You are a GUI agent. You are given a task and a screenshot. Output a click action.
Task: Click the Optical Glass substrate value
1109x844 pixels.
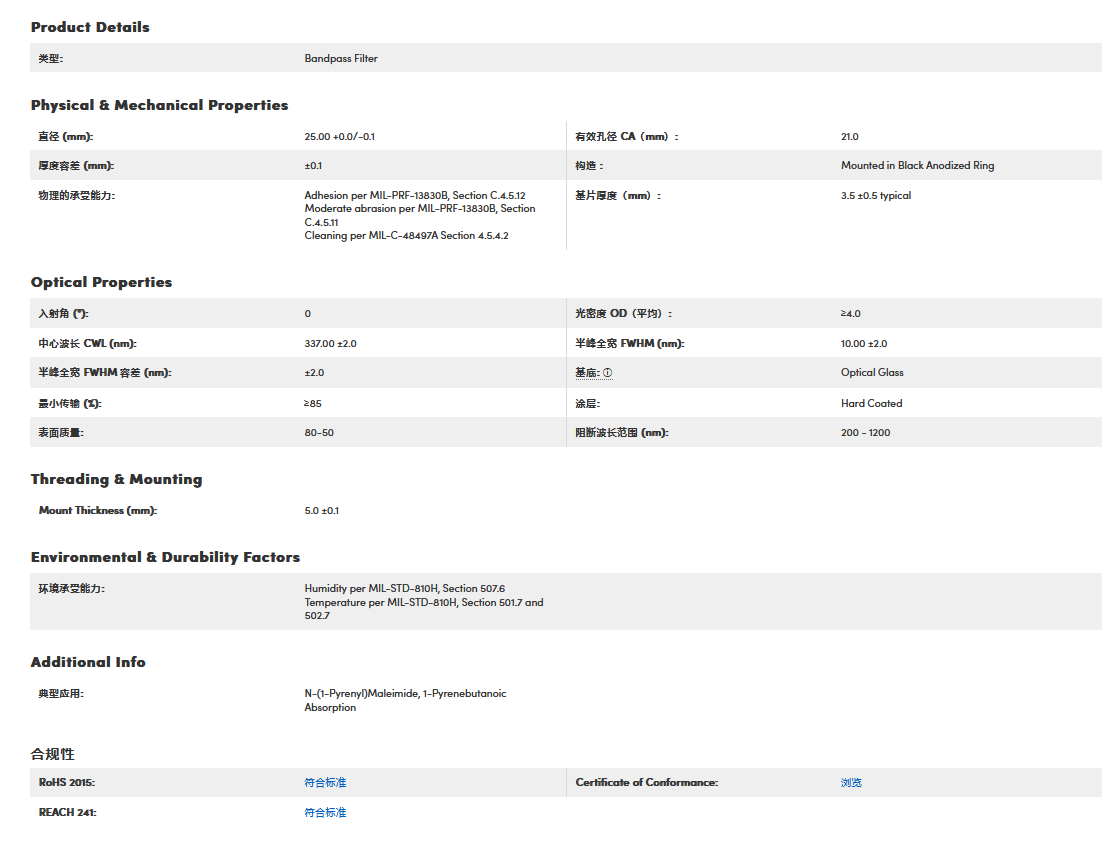[872, 372]
